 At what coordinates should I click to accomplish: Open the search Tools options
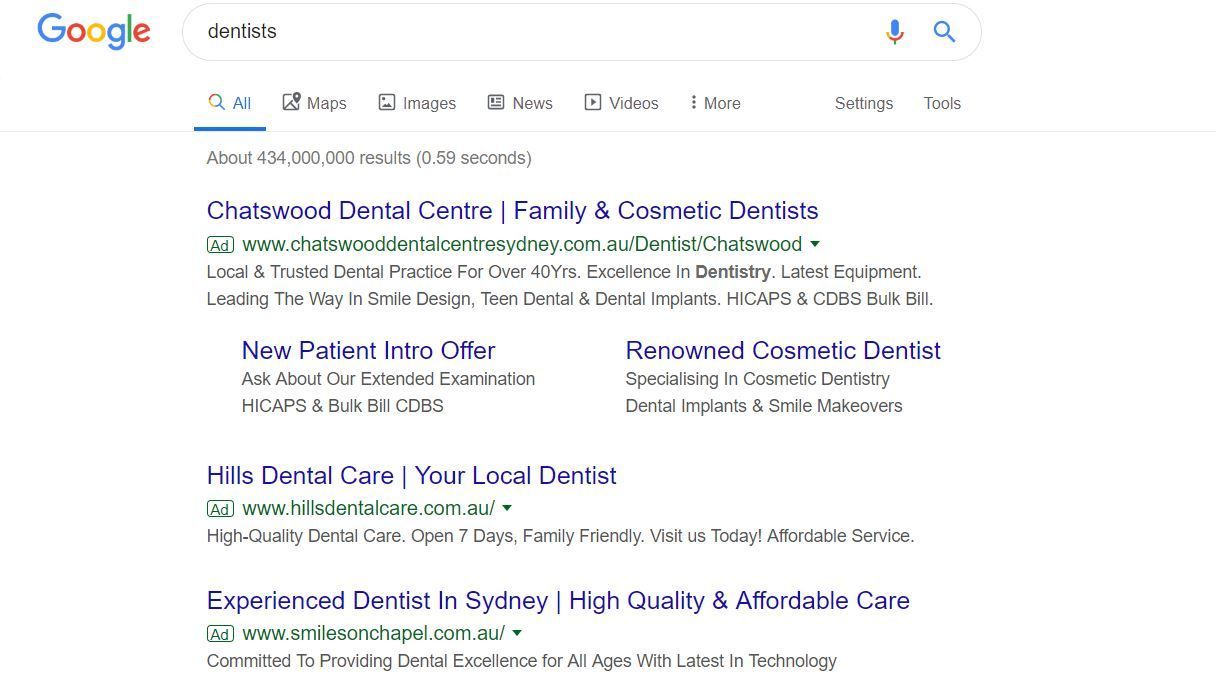[941, 103]
